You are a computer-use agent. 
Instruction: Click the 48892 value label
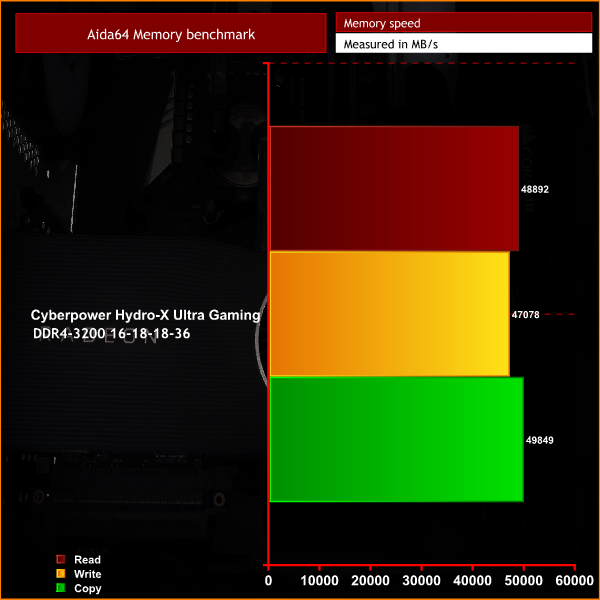click(535, 189)
